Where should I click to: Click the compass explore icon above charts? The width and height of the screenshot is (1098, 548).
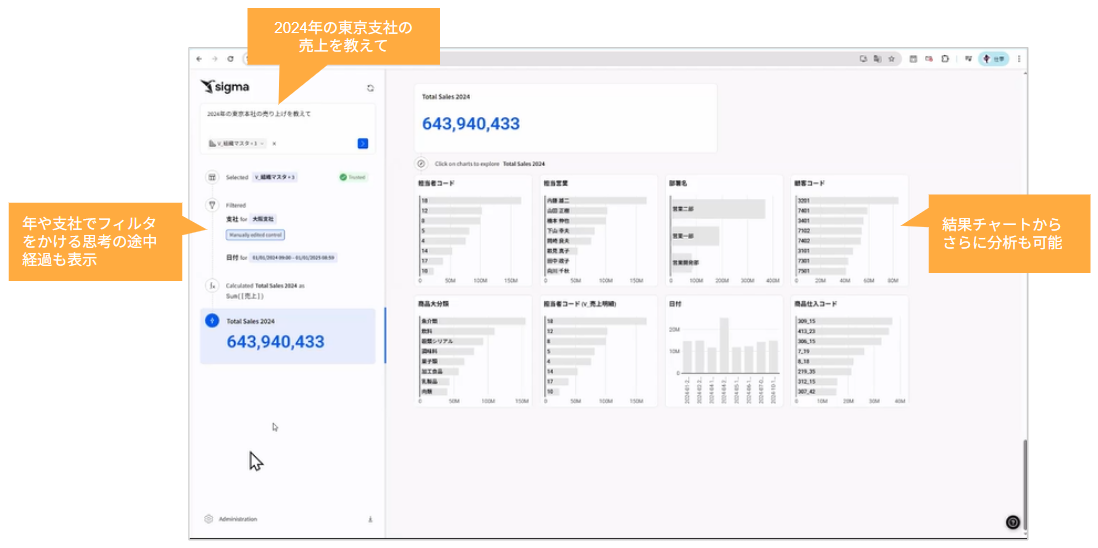coord(421,163)
